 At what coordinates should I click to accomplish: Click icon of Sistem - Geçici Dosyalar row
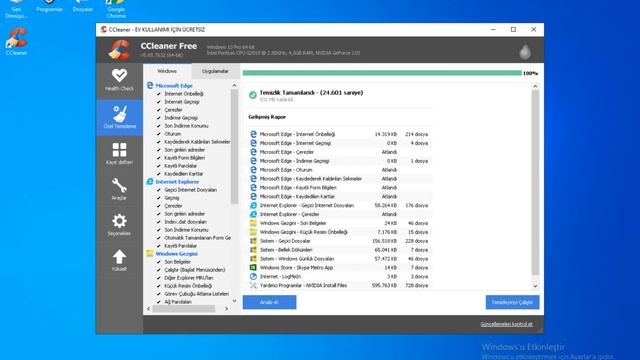(253, 241)
